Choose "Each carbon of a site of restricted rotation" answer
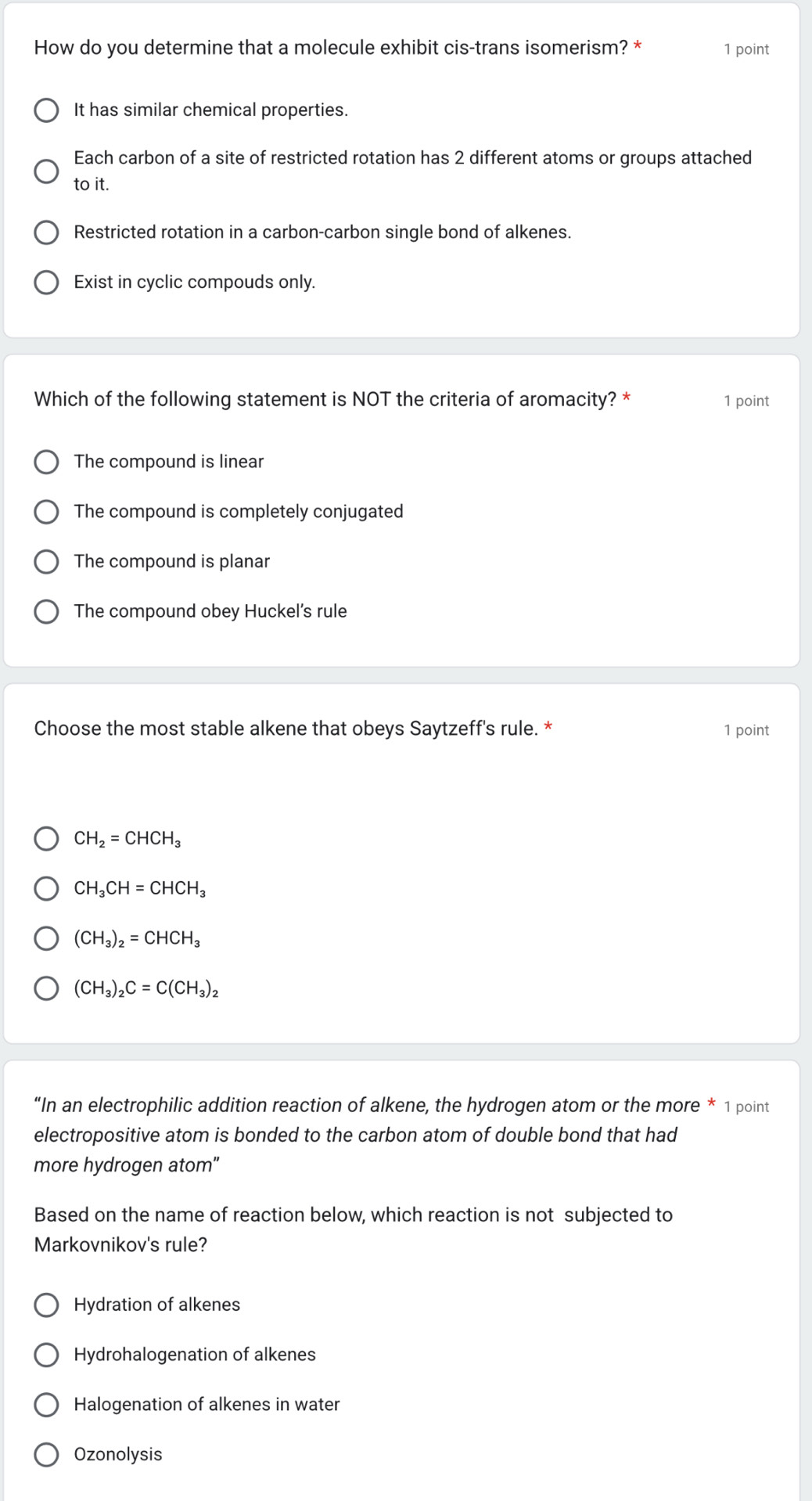This screenshot has width=812, height=1501. point(47,170)
